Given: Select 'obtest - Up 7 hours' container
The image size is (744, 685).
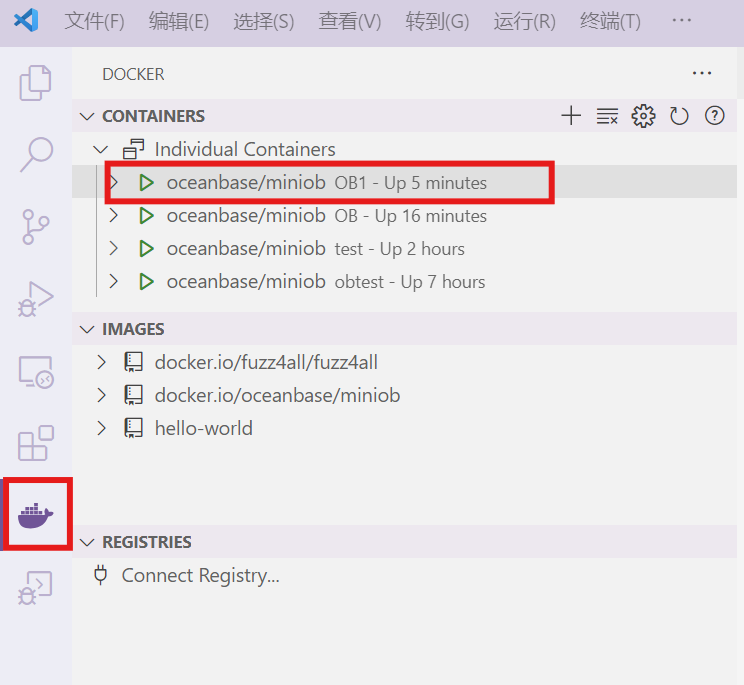Looking at the screenshot, I should 410,282.
